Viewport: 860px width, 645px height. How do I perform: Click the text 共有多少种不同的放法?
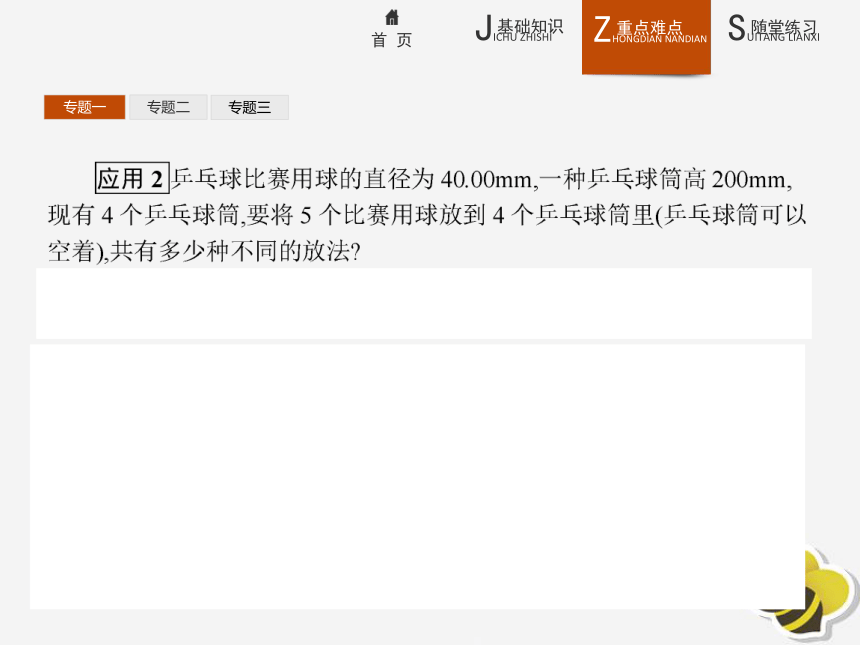(230, 252)
